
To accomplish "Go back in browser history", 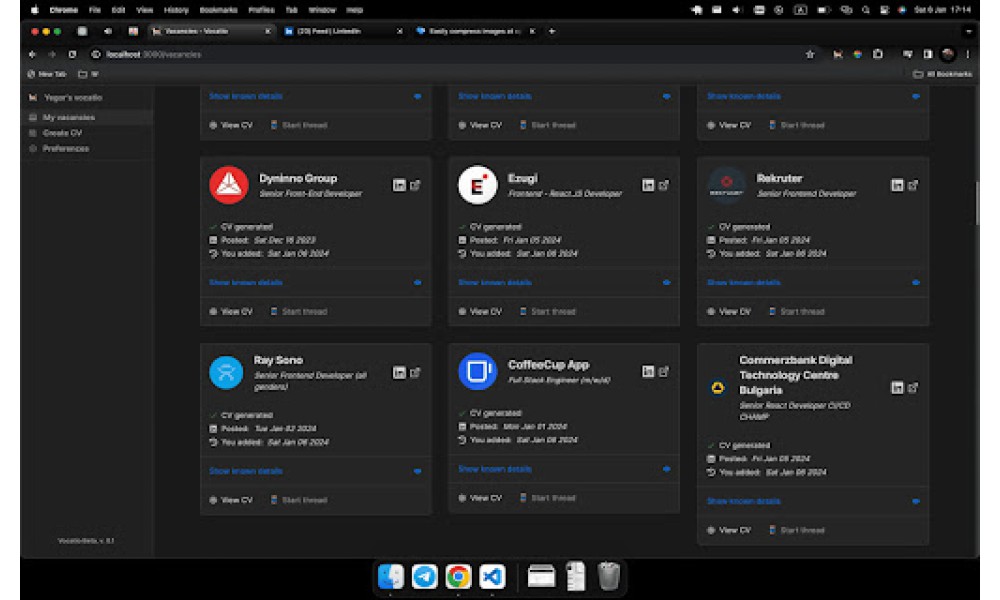I will 33,55.
